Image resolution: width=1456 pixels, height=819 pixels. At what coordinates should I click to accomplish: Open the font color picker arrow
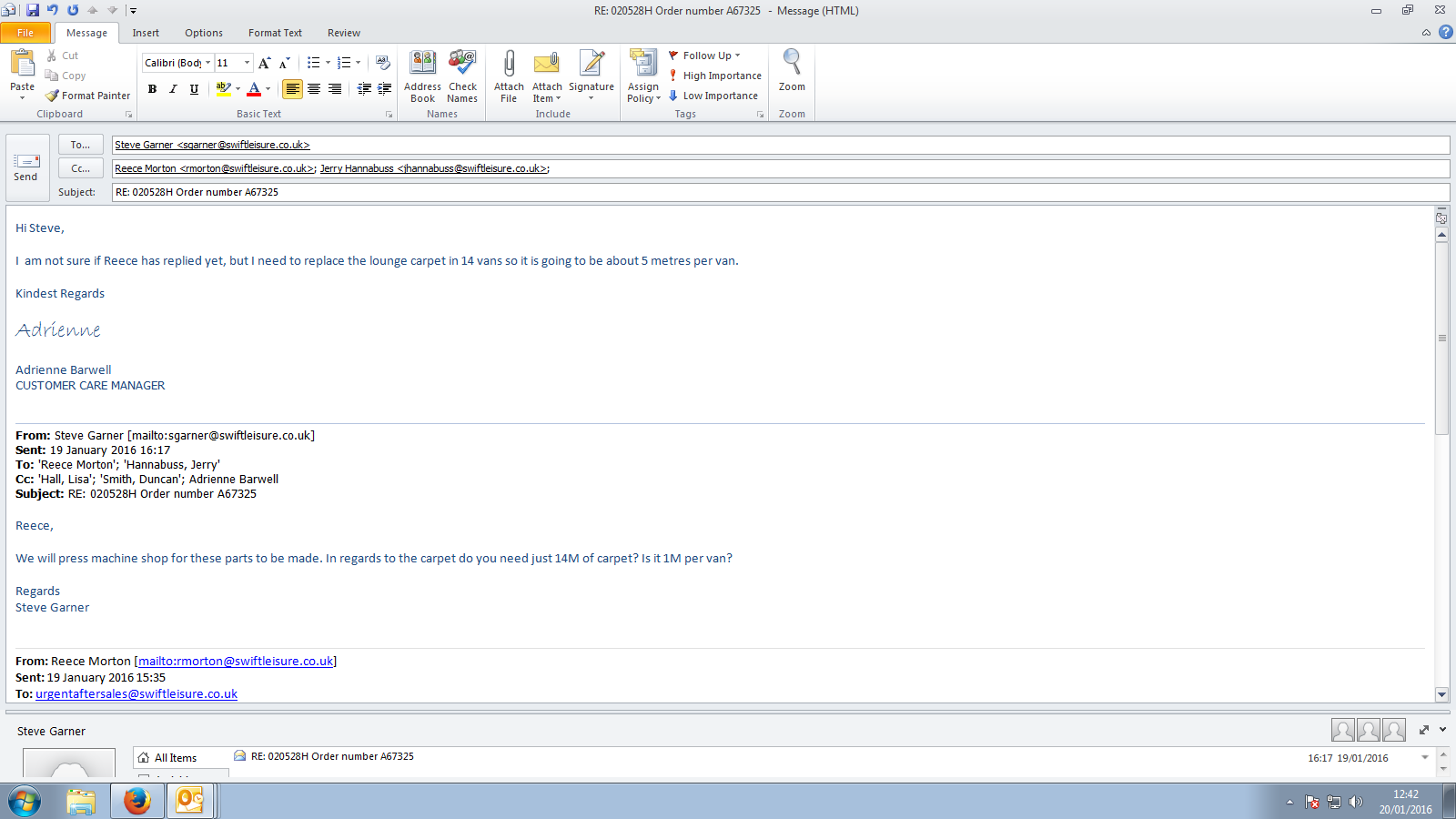tap(268, 89)
